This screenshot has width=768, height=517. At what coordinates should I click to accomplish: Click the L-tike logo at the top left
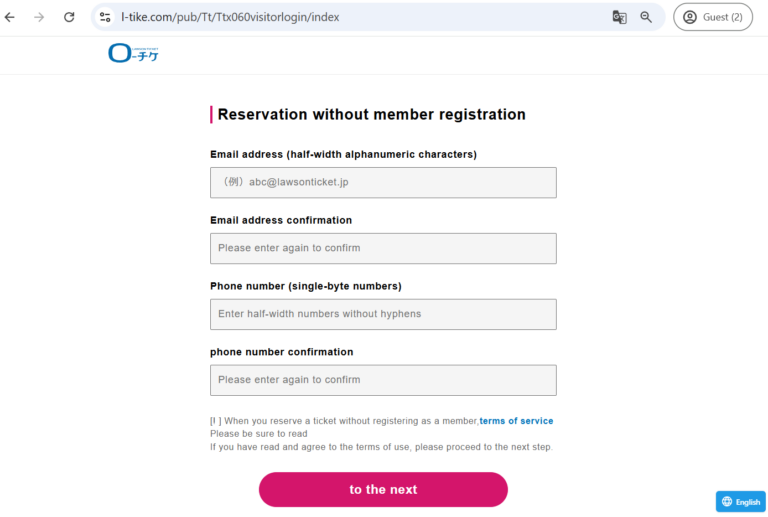point(133,54)
